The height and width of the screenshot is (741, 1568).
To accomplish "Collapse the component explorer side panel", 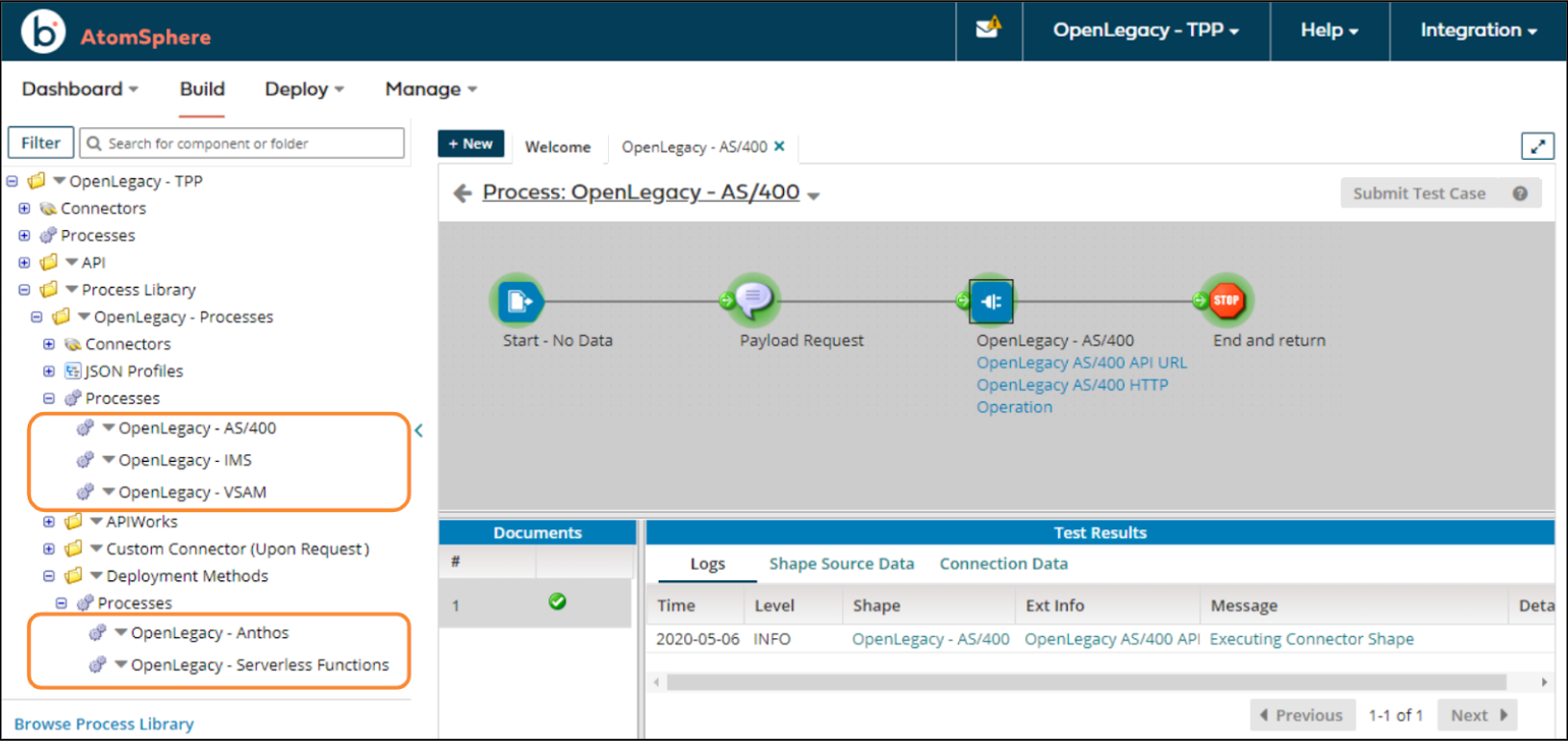I will (x=418, y=430).
